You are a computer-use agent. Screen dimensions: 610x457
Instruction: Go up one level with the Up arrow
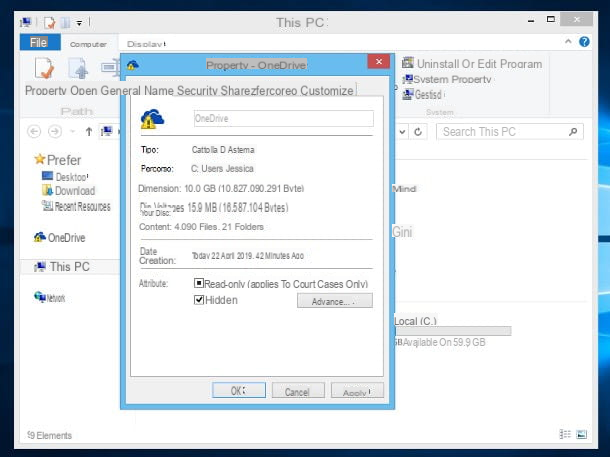pyautogui.click(x=89, y=131)
